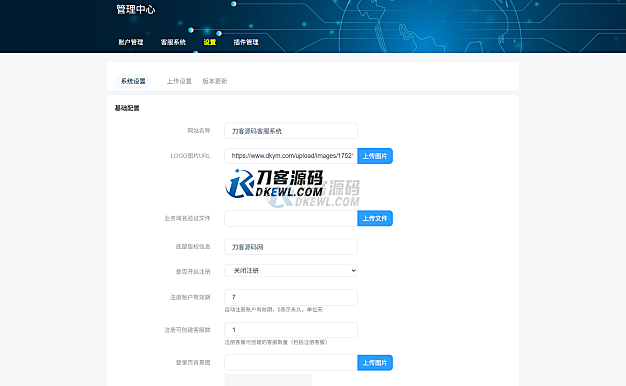Focus the 底部版权信息 input field
Screen dimensions: 626x386
(x=291, y=247)
